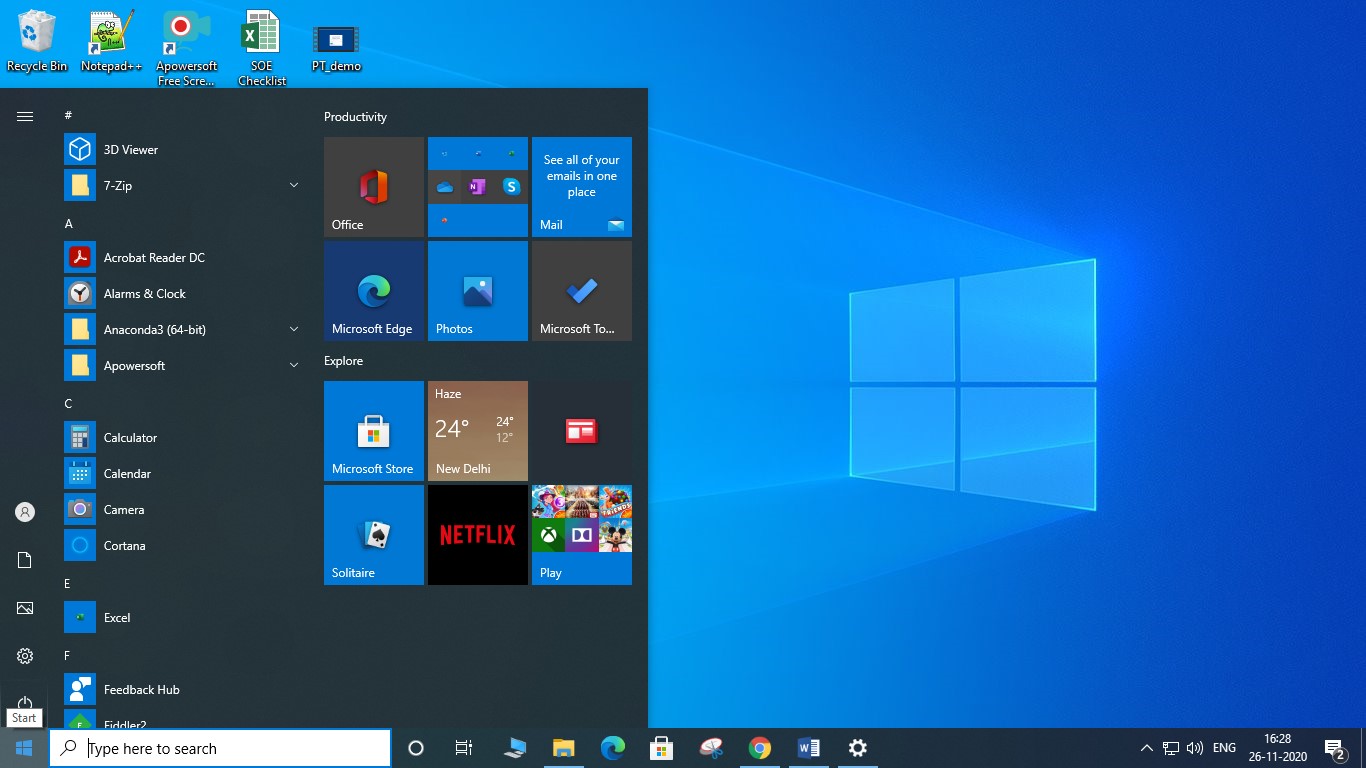Open File Explorer on taskbar
The width and height of the screenshot is (1366, 768).
pyautogui.click(x=564, y=748)
